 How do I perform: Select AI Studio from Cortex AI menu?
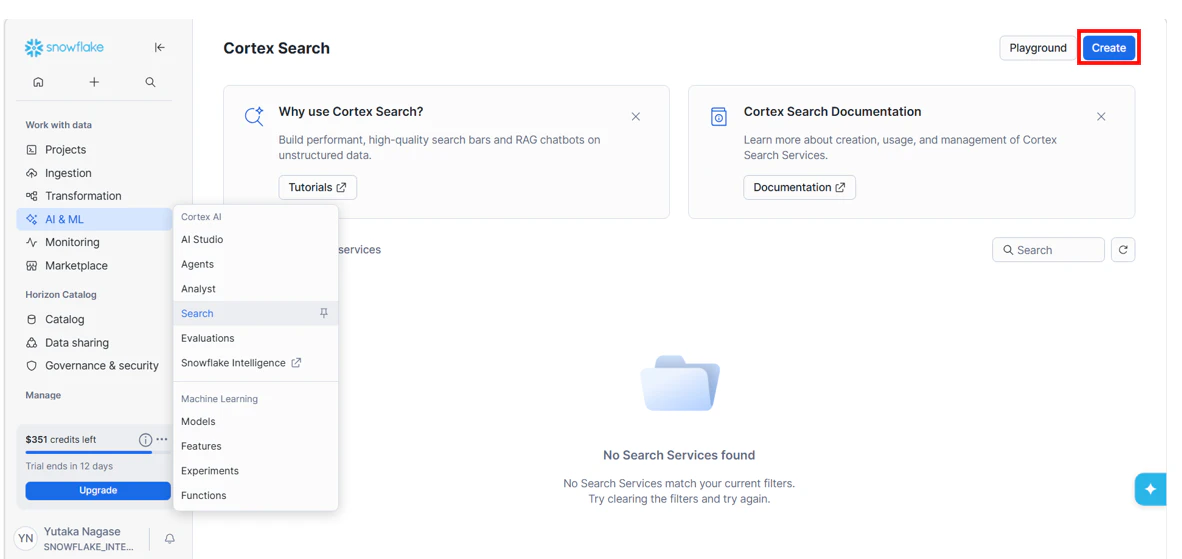pos(256,240)
